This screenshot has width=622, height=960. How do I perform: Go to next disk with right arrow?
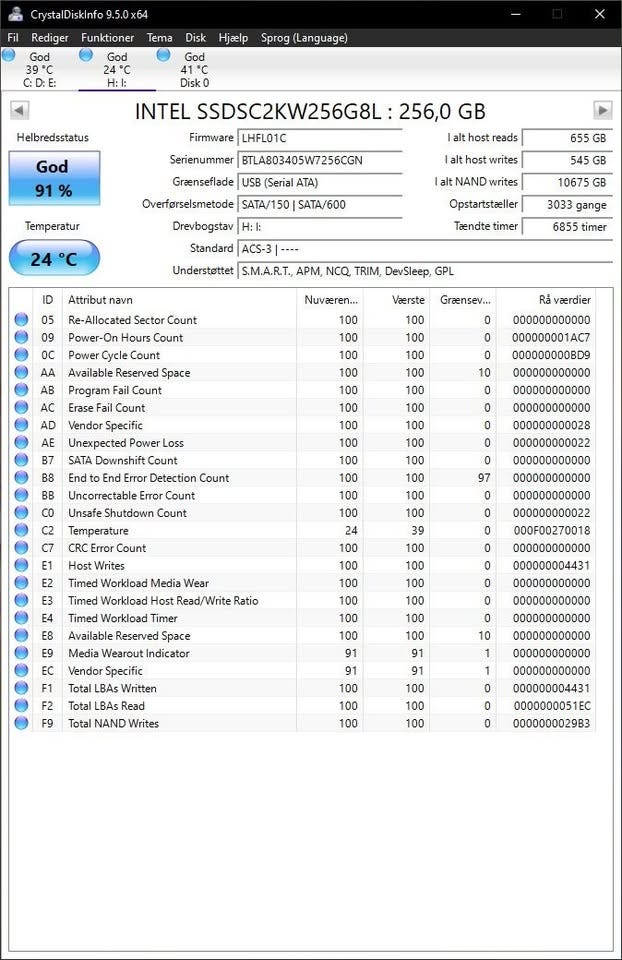tap(603, 110)
